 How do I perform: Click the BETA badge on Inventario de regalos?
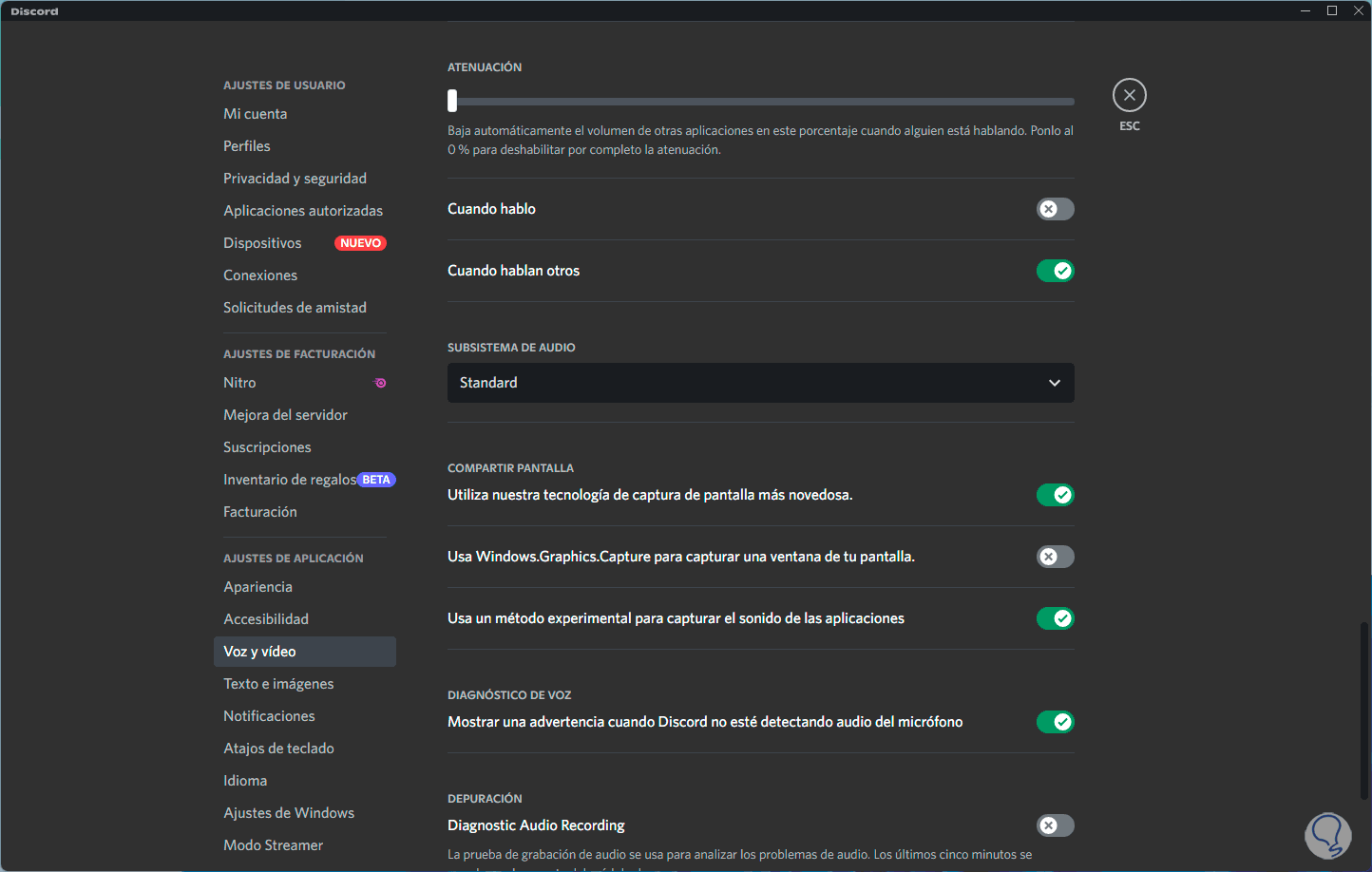pyautogui.click(x=376, y=480)
